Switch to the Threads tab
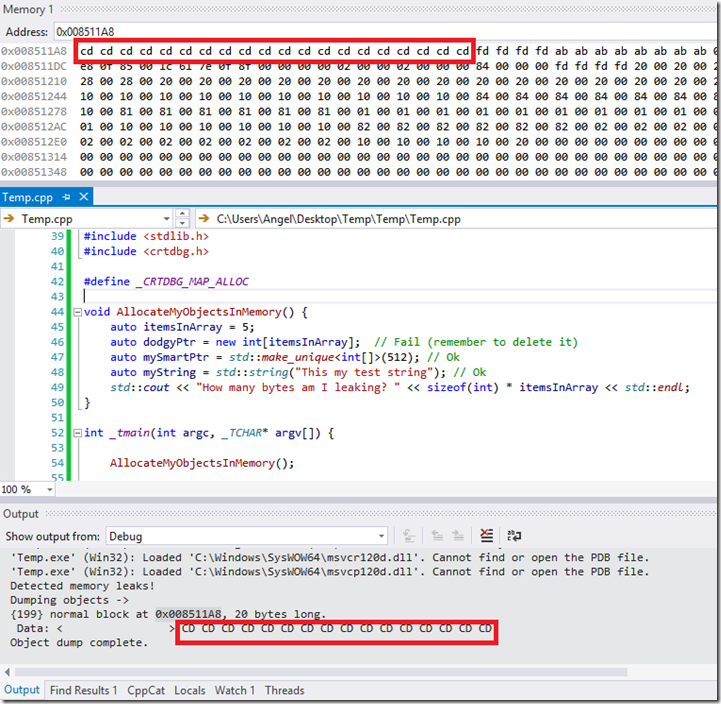Screen dimensions: 721x704 point(284,690)
